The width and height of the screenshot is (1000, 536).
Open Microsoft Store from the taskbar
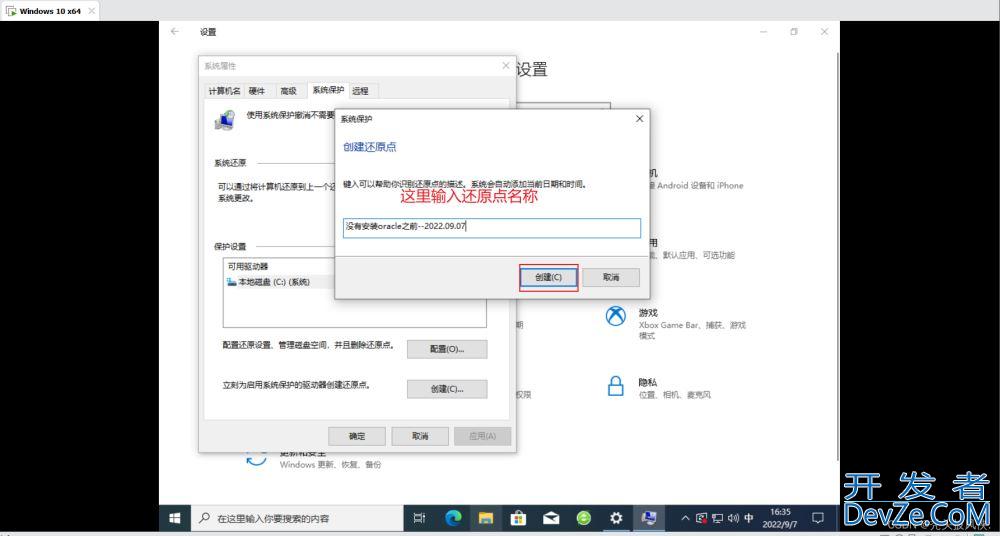click(x=518, y=517)
